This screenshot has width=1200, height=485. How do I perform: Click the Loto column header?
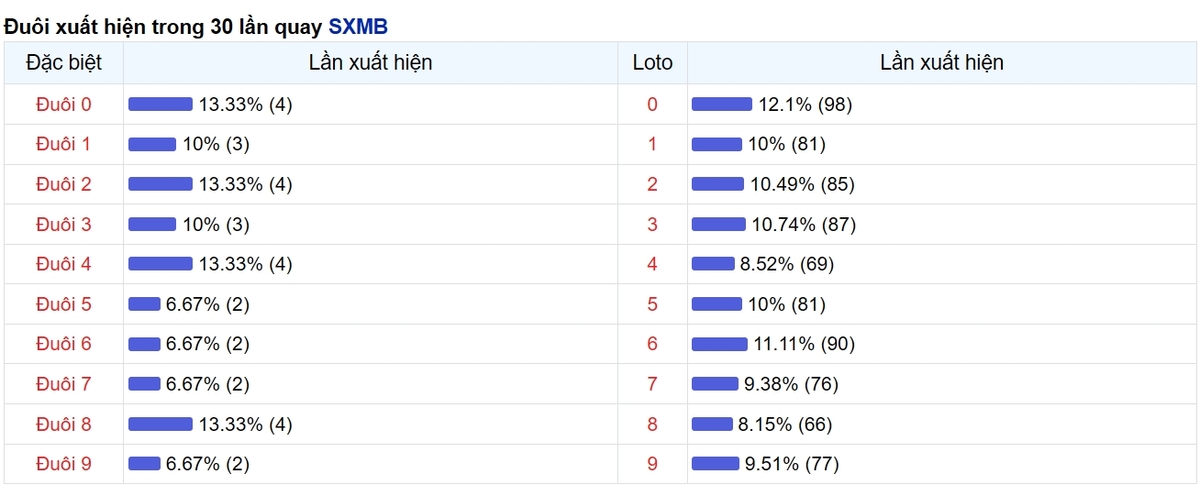(x=653, y=63)
